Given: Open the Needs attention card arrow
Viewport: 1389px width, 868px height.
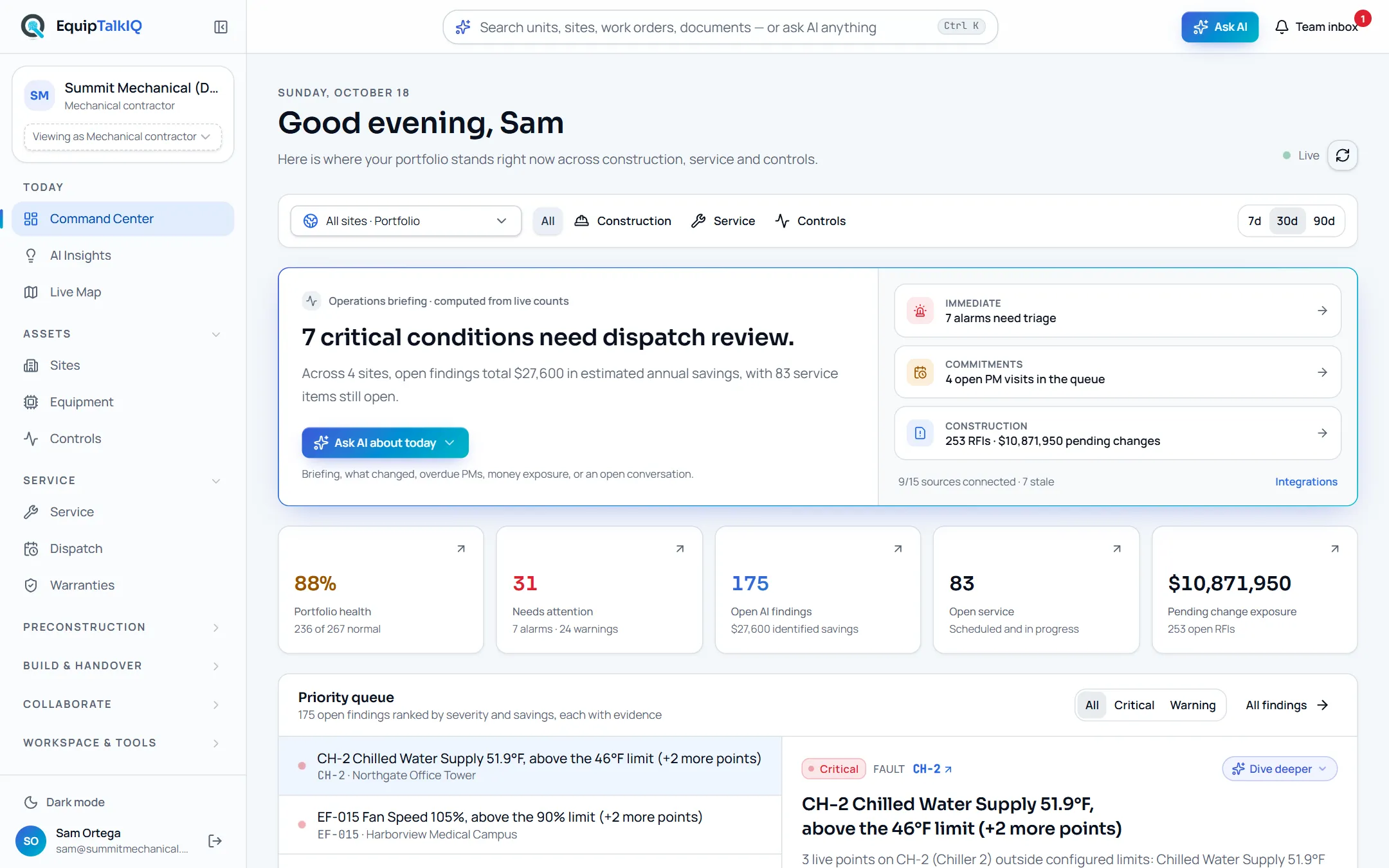Looking at the screenshot, I should point(680,548).
